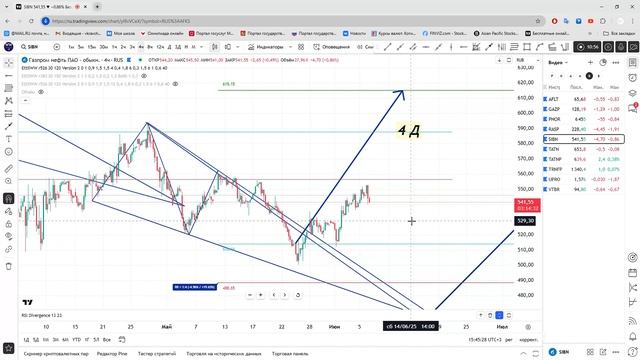640x360 pixels.
Task: Add a symbol to the watchlist
Action: click(x=590, y=62)
